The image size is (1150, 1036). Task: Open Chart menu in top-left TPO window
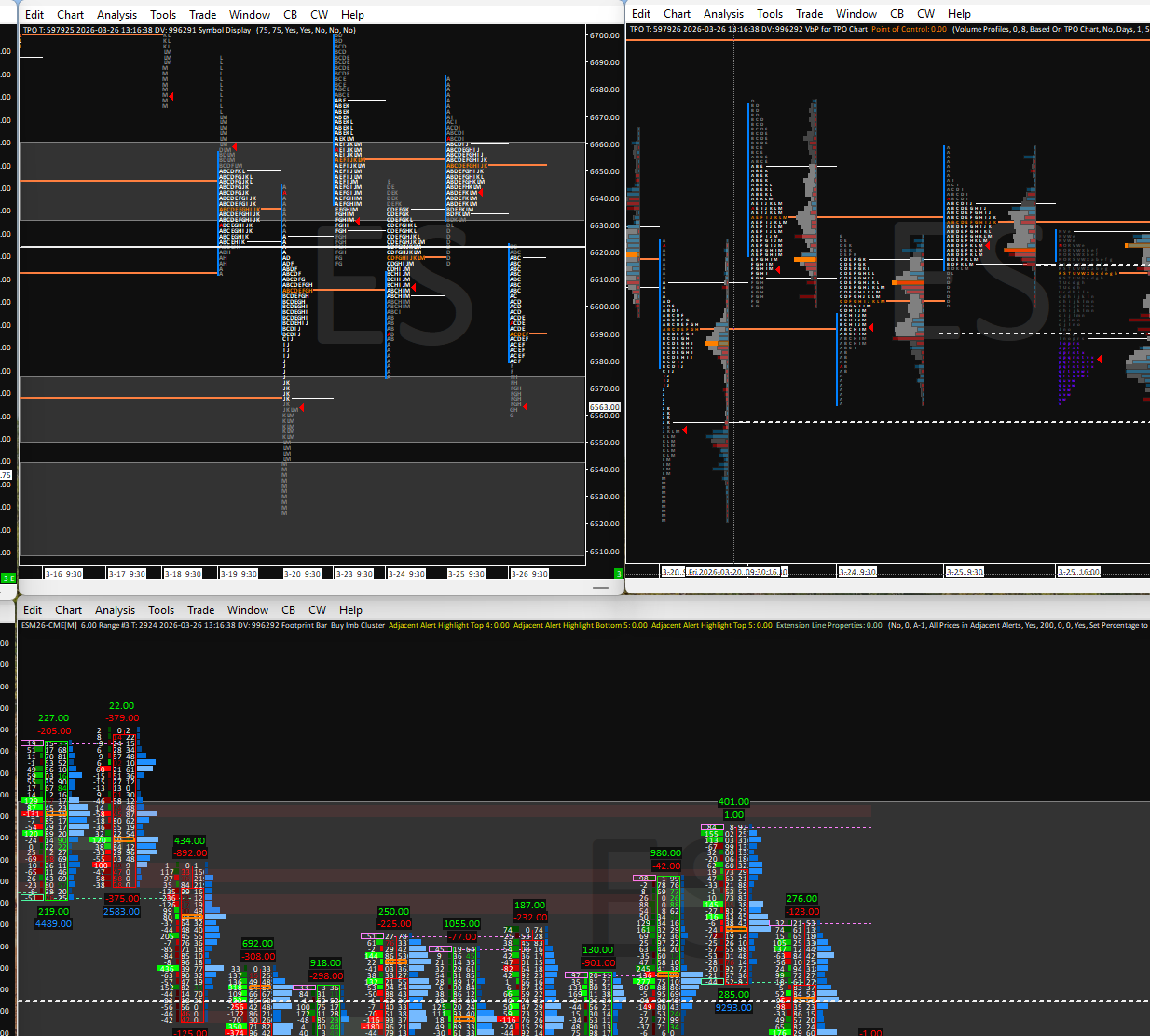[70, 14]
